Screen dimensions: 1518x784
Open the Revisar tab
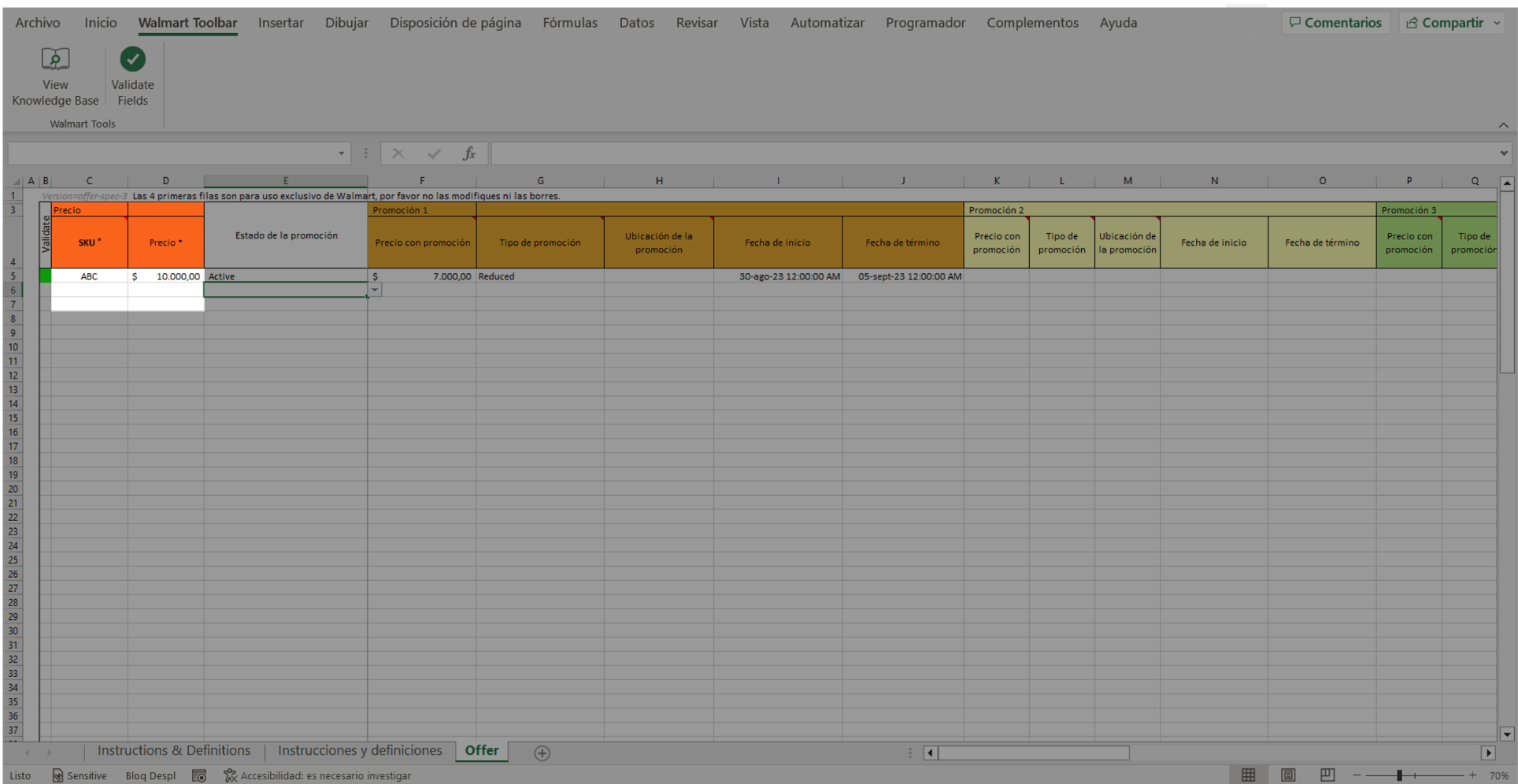coord(697,23)
